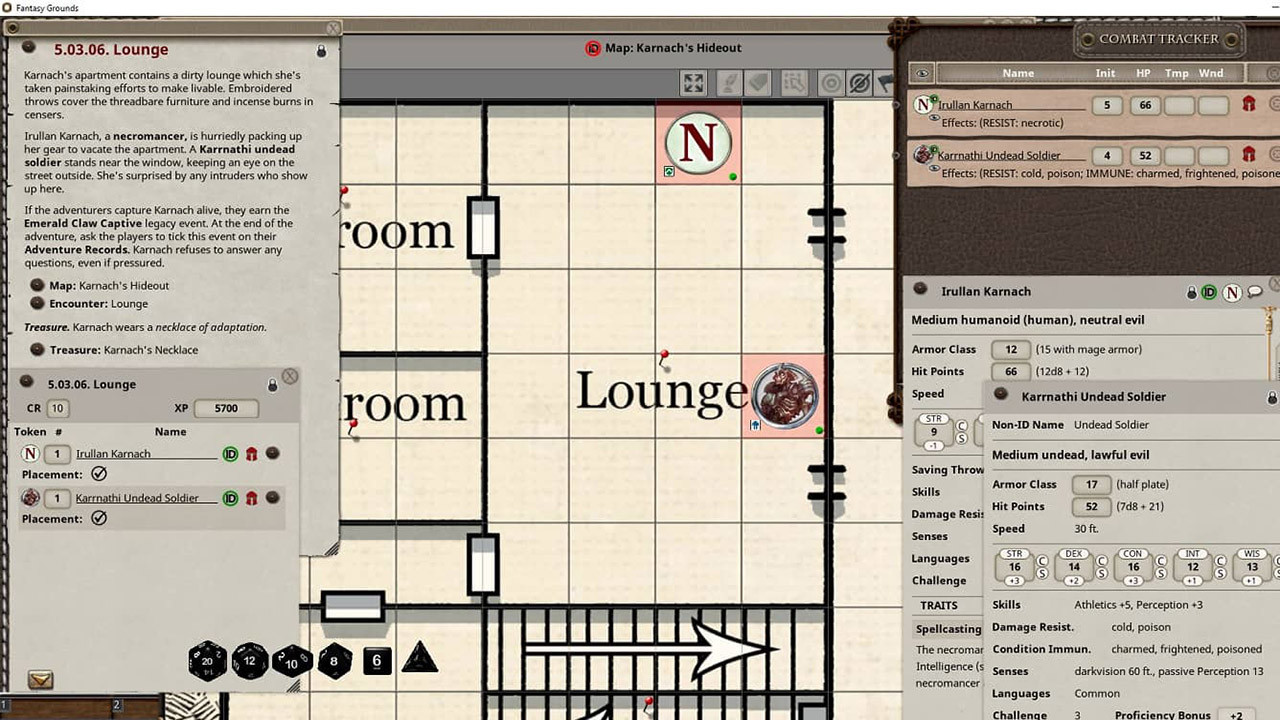Roll the d20 die in the dice tray
This screenshot has height=720, width=1280.
(x=208, y=660)
